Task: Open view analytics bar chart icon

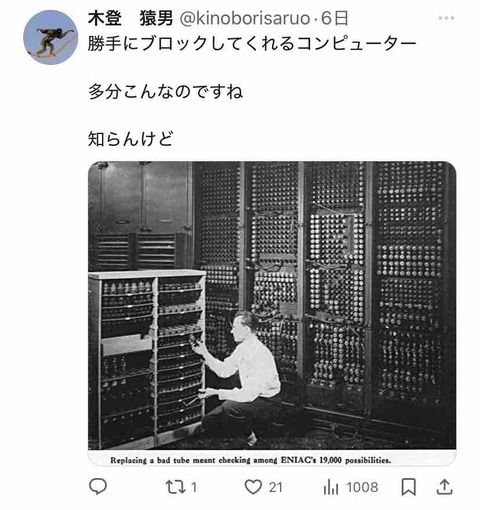Action: click(x=331, y=487)
